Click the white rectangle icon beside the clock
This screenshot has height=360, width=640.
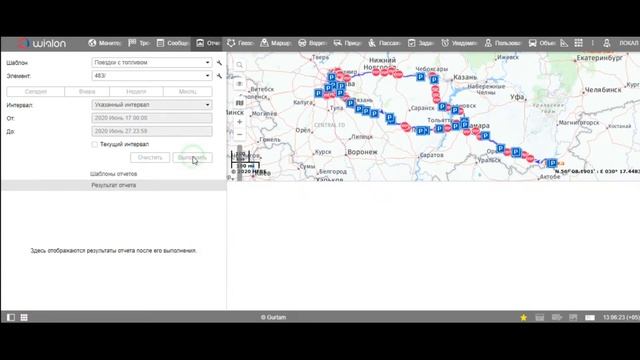click(590, 317)
